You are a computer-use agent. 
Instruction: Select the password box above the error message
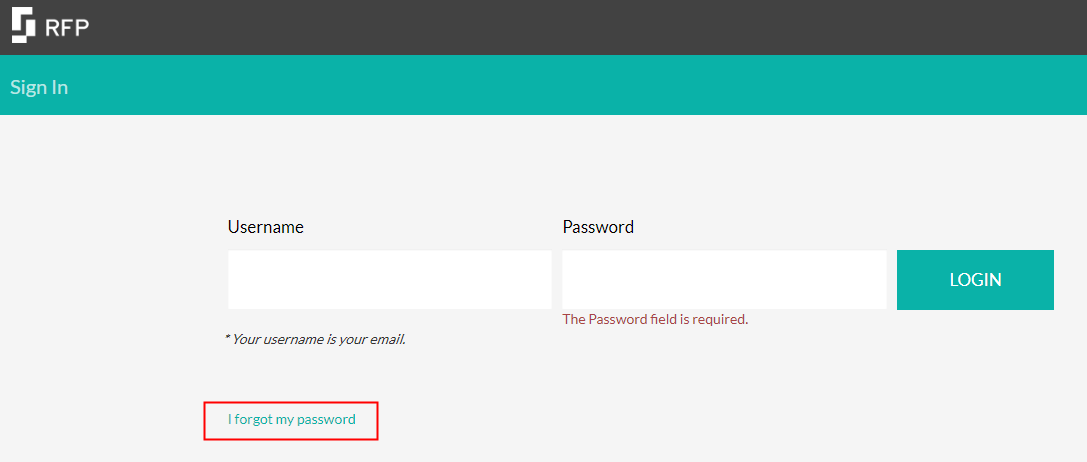pyautogui.click(x=724, y=280)
